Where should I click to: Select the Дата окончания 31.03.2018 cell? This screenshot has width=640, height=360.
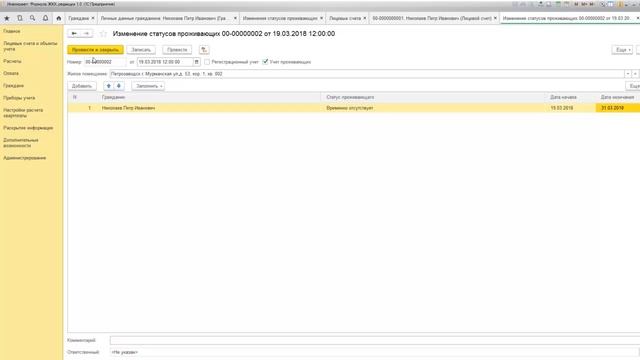click(x=618, y=108)
